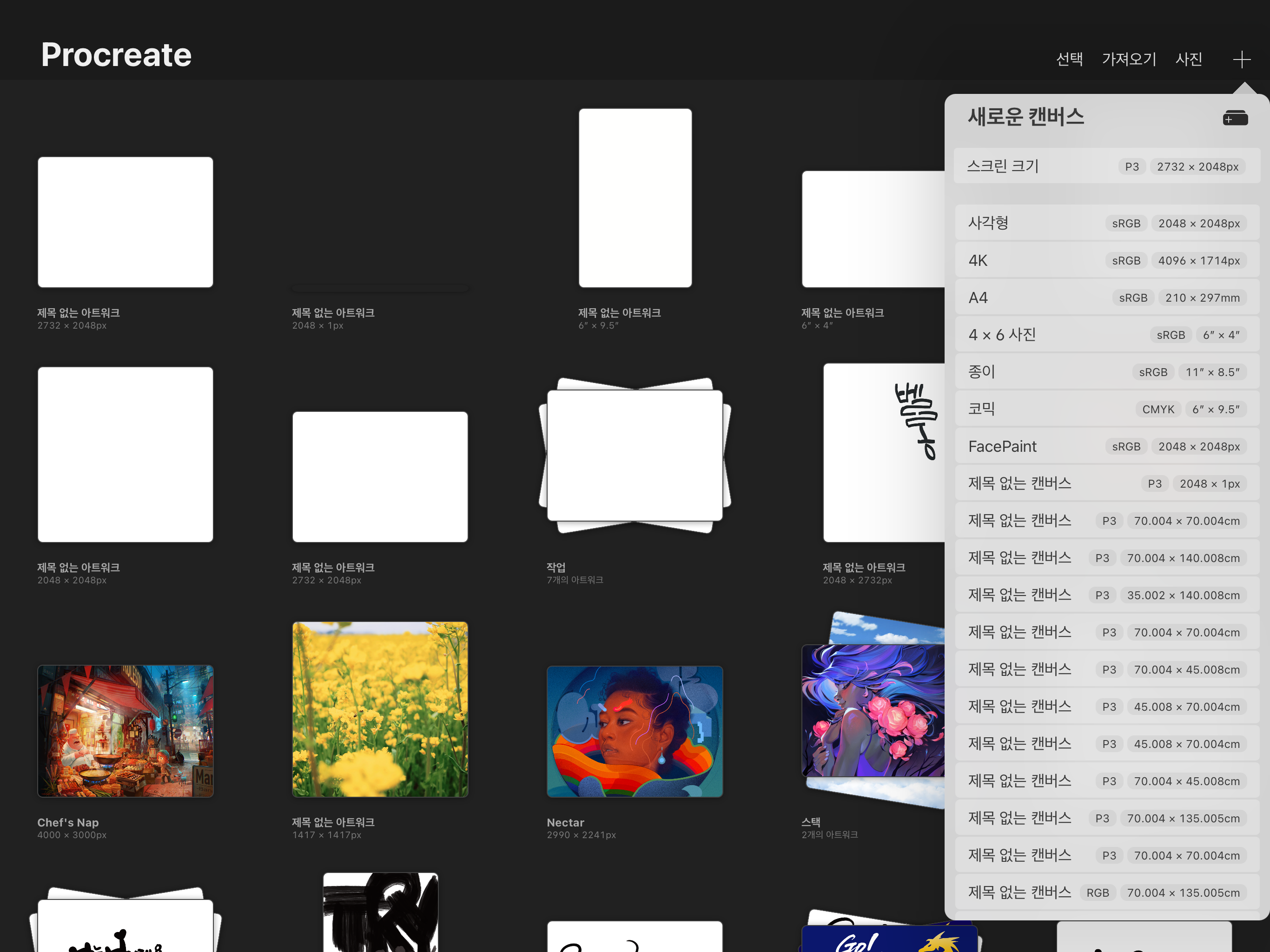The width and height of the screenshot is (1270, 952).
Task: Open the blank 6″ × 9.5″ artwork
Action: pos(635,198)
